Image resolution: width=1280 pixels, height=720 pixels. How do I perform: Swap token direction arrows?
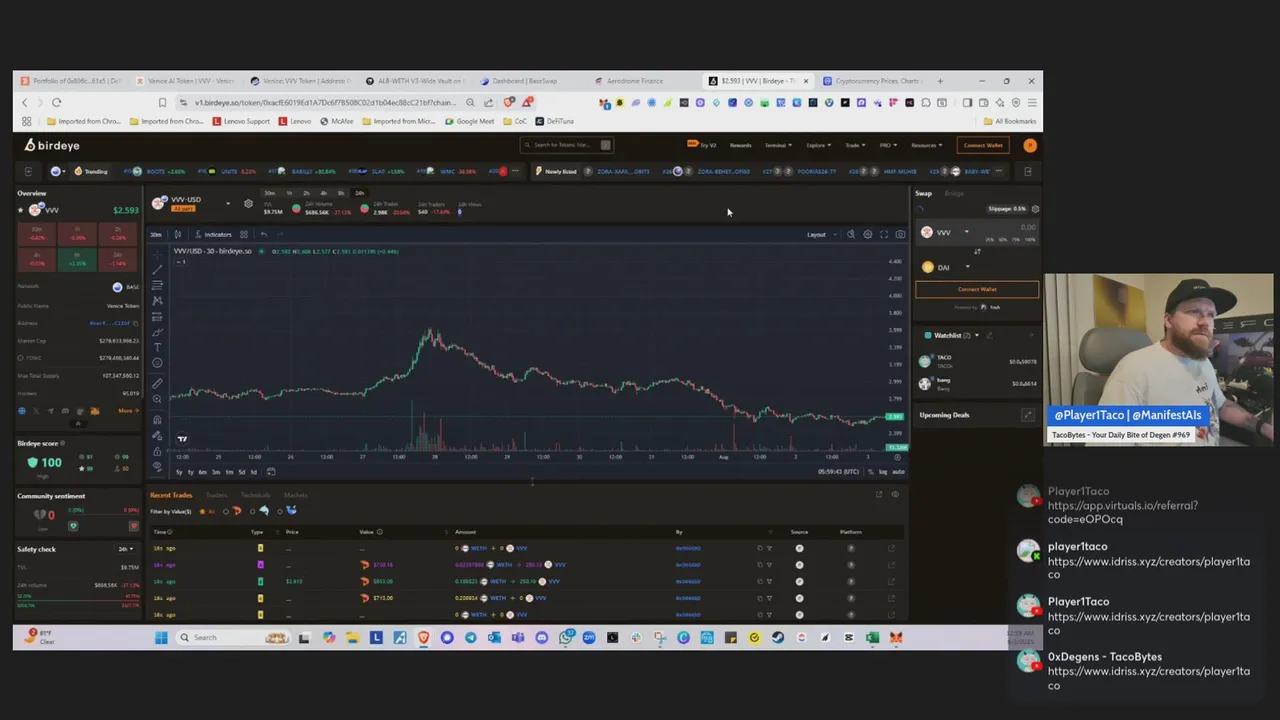[977, 252]
